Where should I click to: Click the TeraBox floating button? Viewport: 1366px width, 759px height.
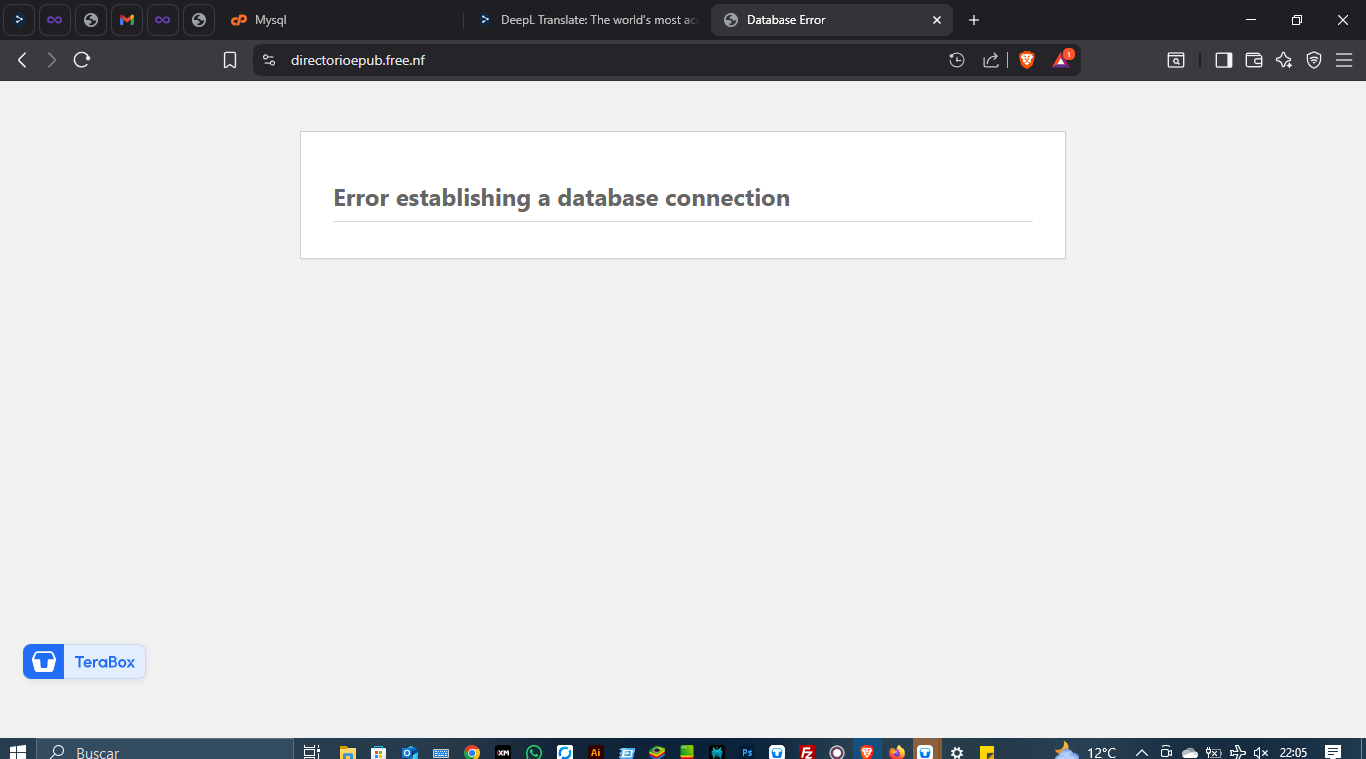click(x=84, y=662)
